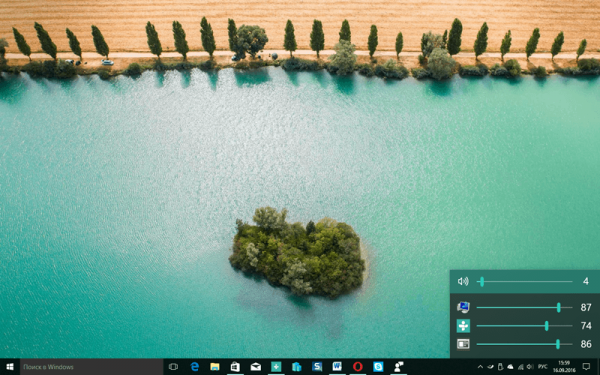Click the volume value '74'
Screen dimensions: 600x375
586,326
